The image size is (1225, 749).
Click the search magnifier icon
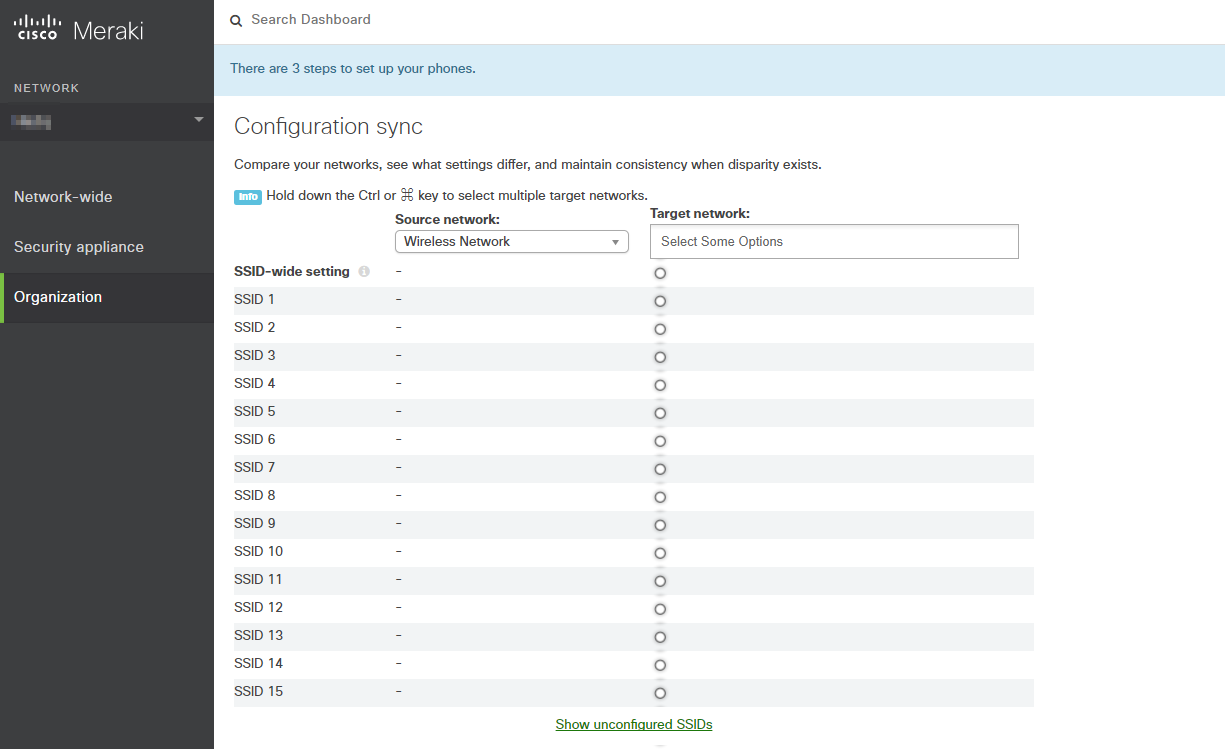236,20
